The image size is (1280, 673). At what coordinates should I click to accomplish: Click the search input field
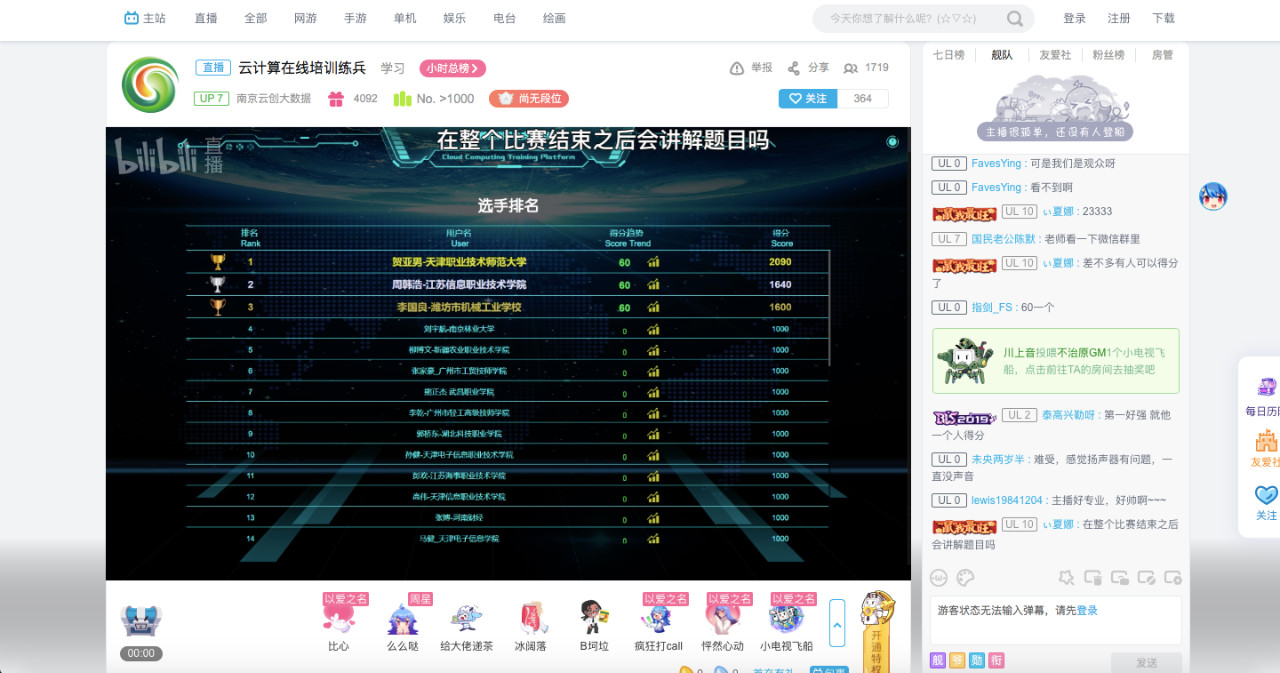pyautogui.click(x=905, y=19)
